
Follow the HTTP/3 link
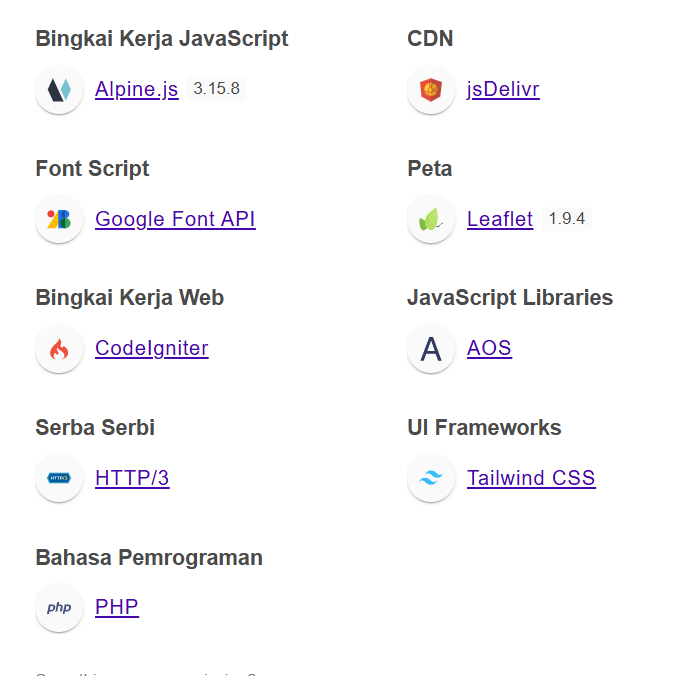tap(132, 478)
